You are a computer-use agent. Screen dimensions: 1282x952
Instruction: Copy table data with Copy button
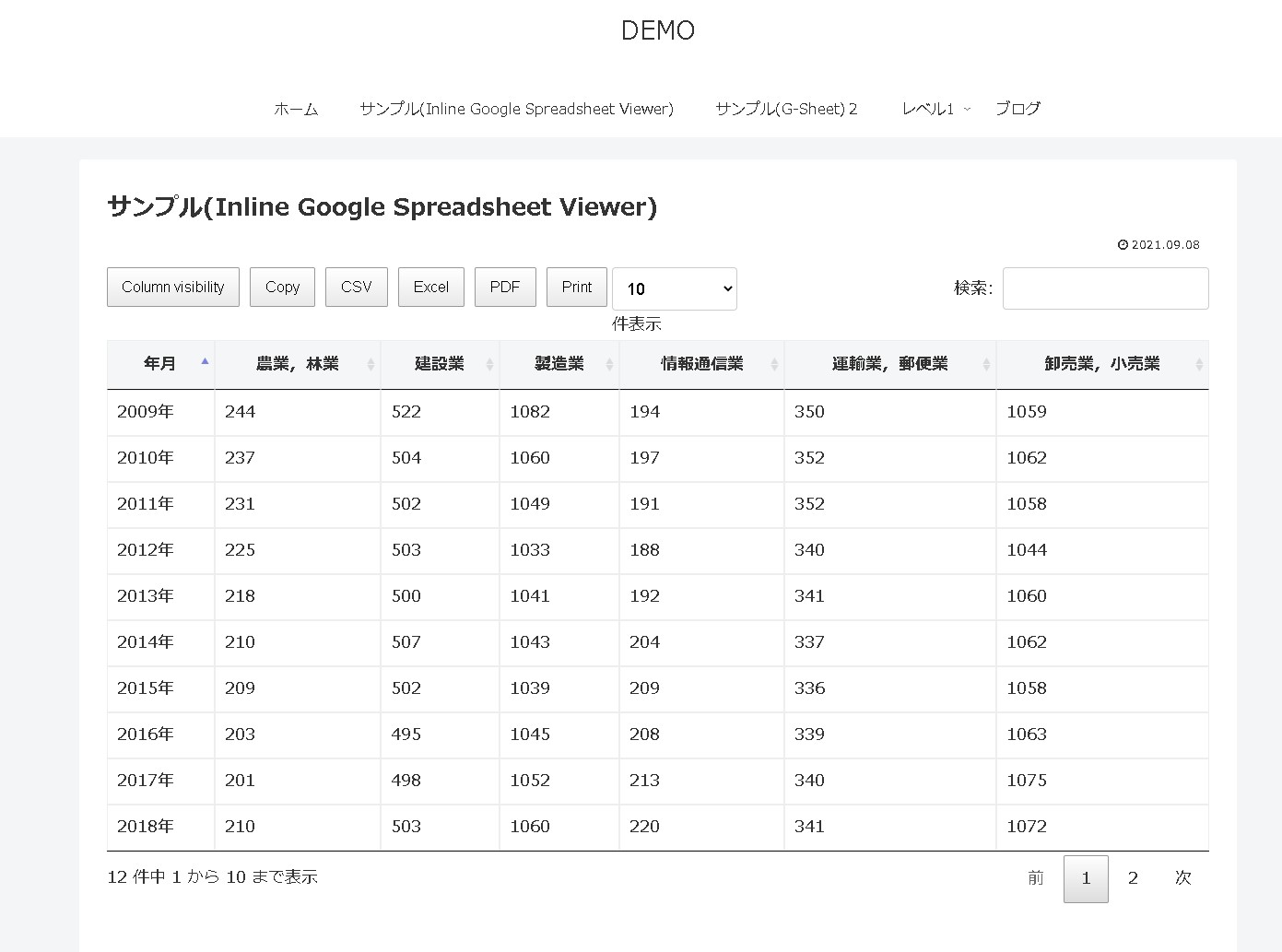click(x=282, y=287)
